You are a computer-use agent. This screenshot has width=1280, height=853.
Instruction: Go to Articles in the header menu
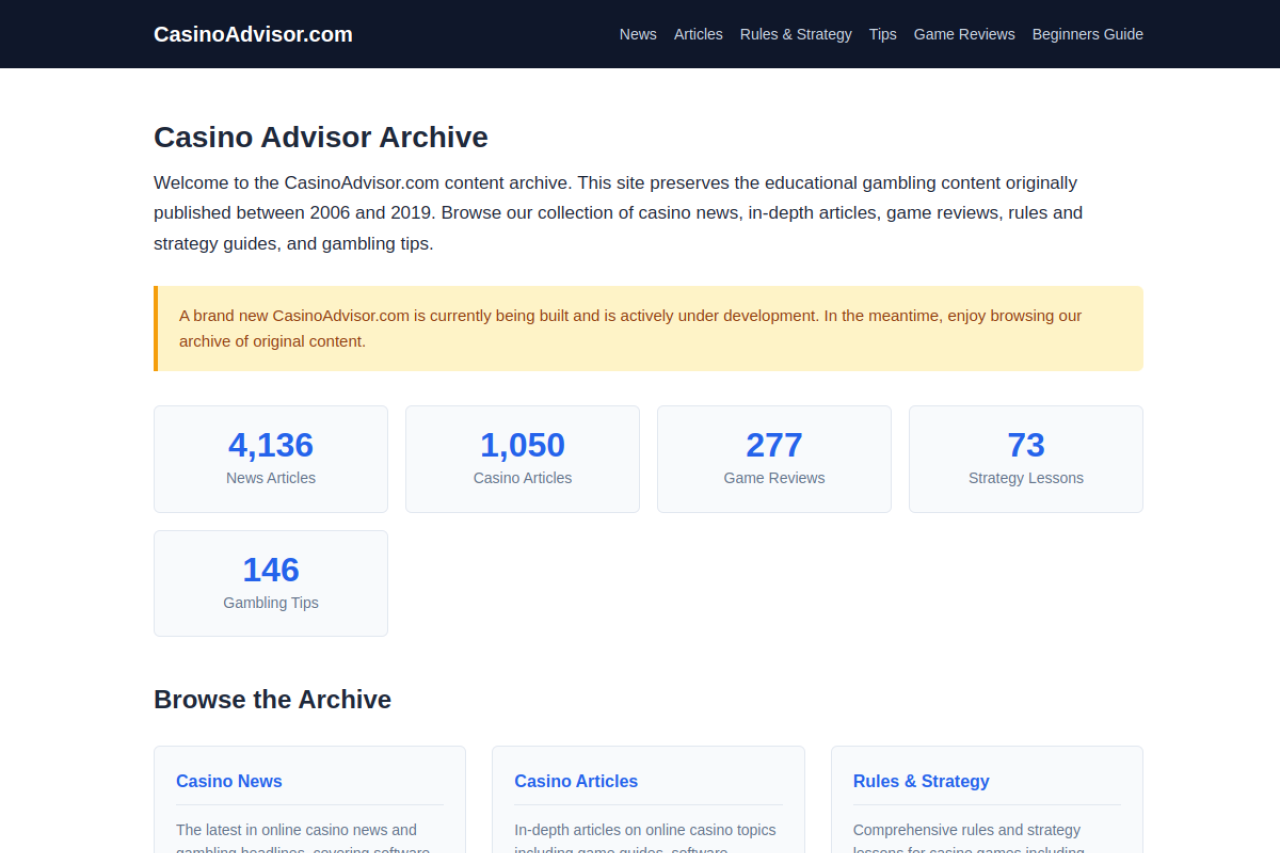pos(698,34)
